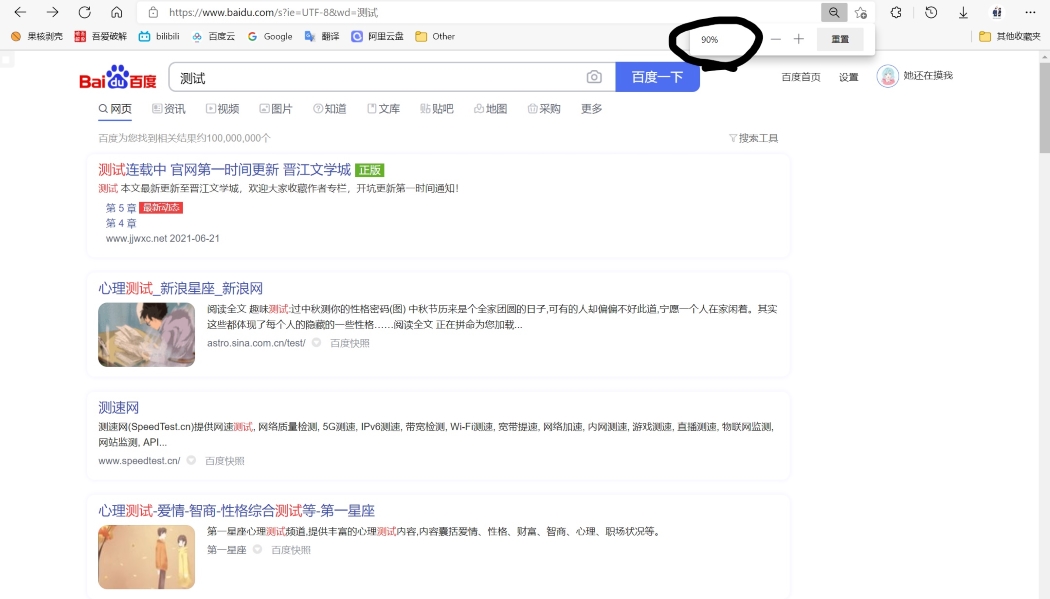Screen dimensions: 1050x599
Task: Click the zoom magnifier icon in address bar
Action: [833, 12]
